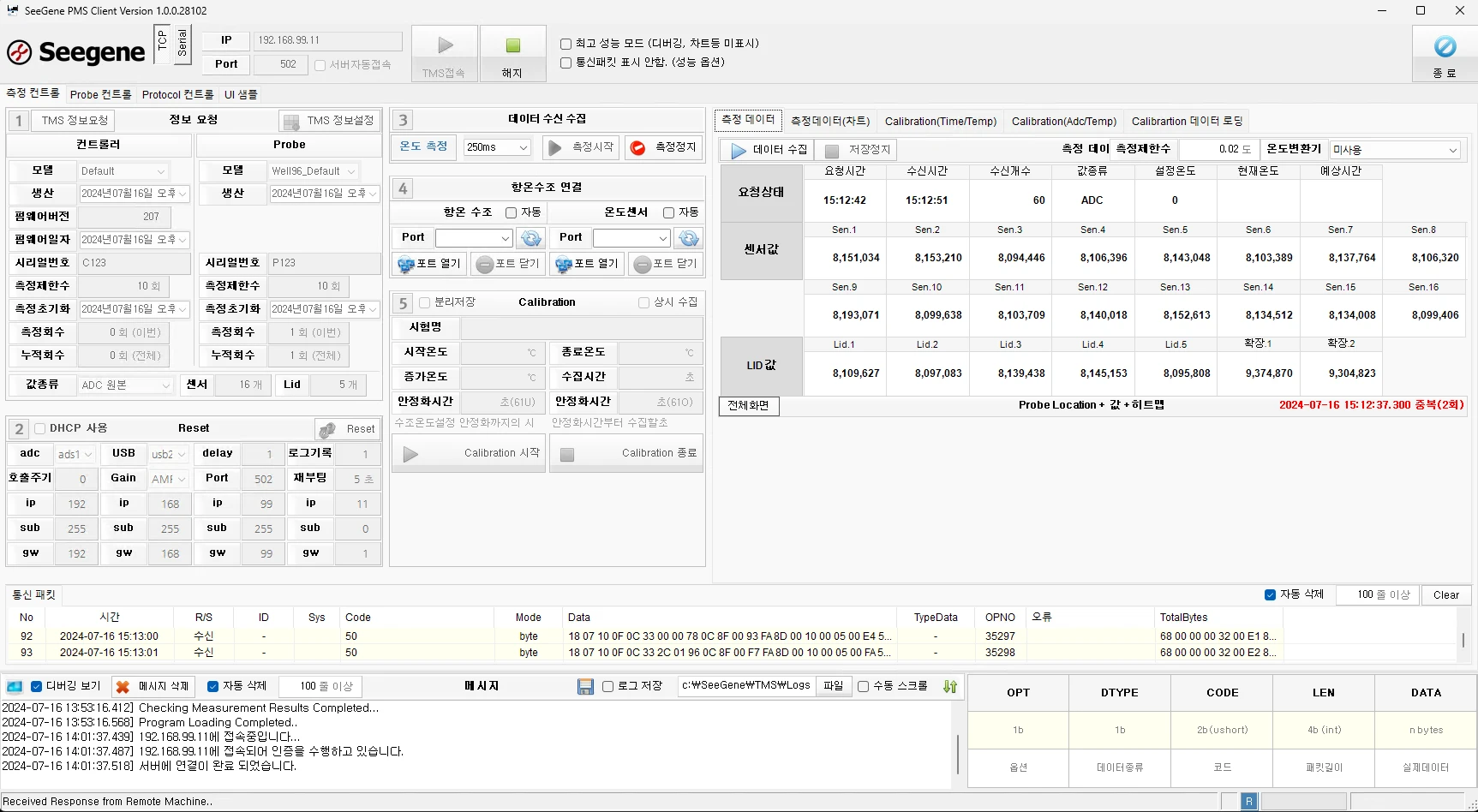Click the IP address input field
The height and width of the screenshot is (812, 1478).
coord(327,40)
